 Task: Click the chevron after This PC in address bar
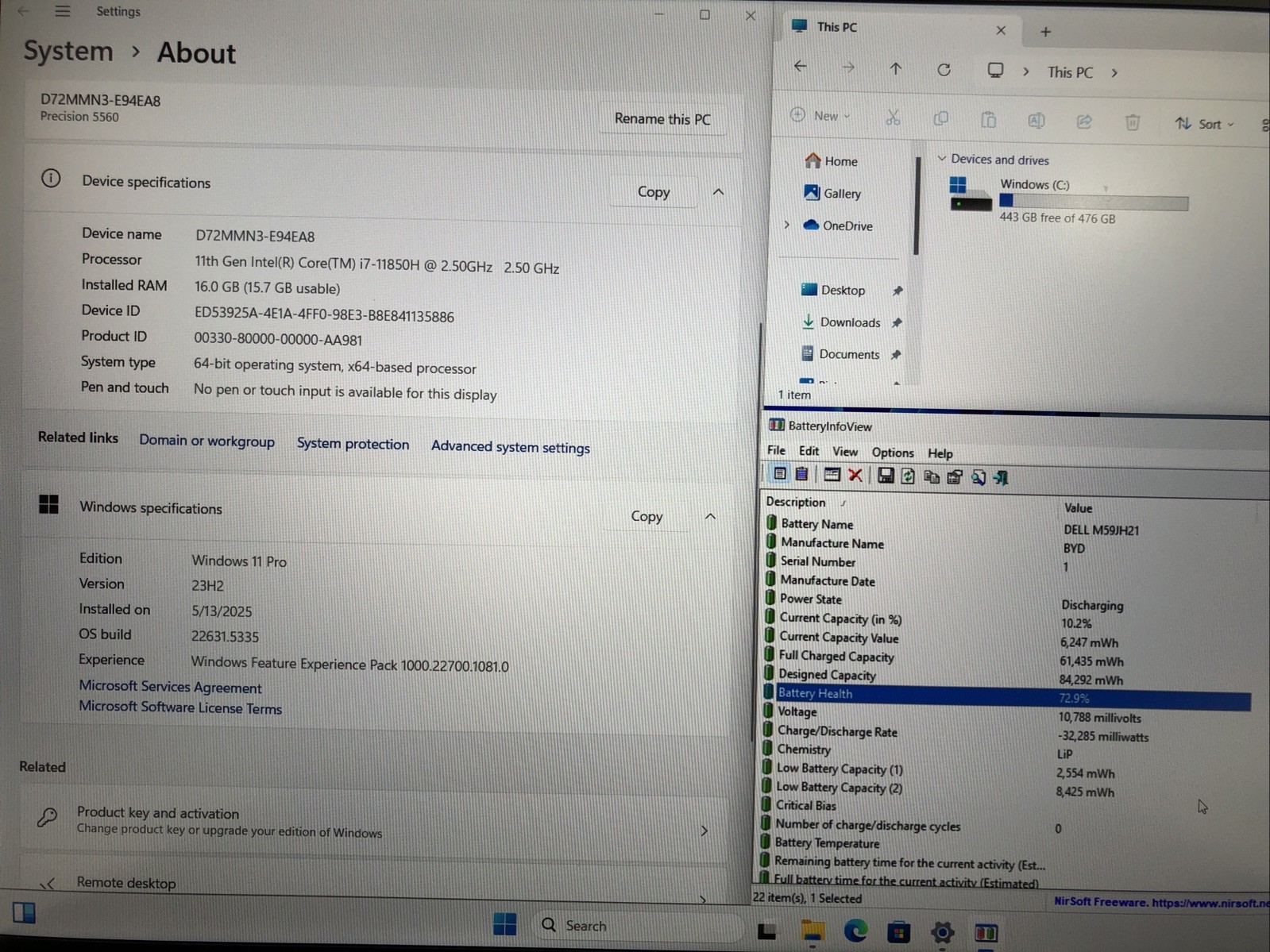point(1114,73)
